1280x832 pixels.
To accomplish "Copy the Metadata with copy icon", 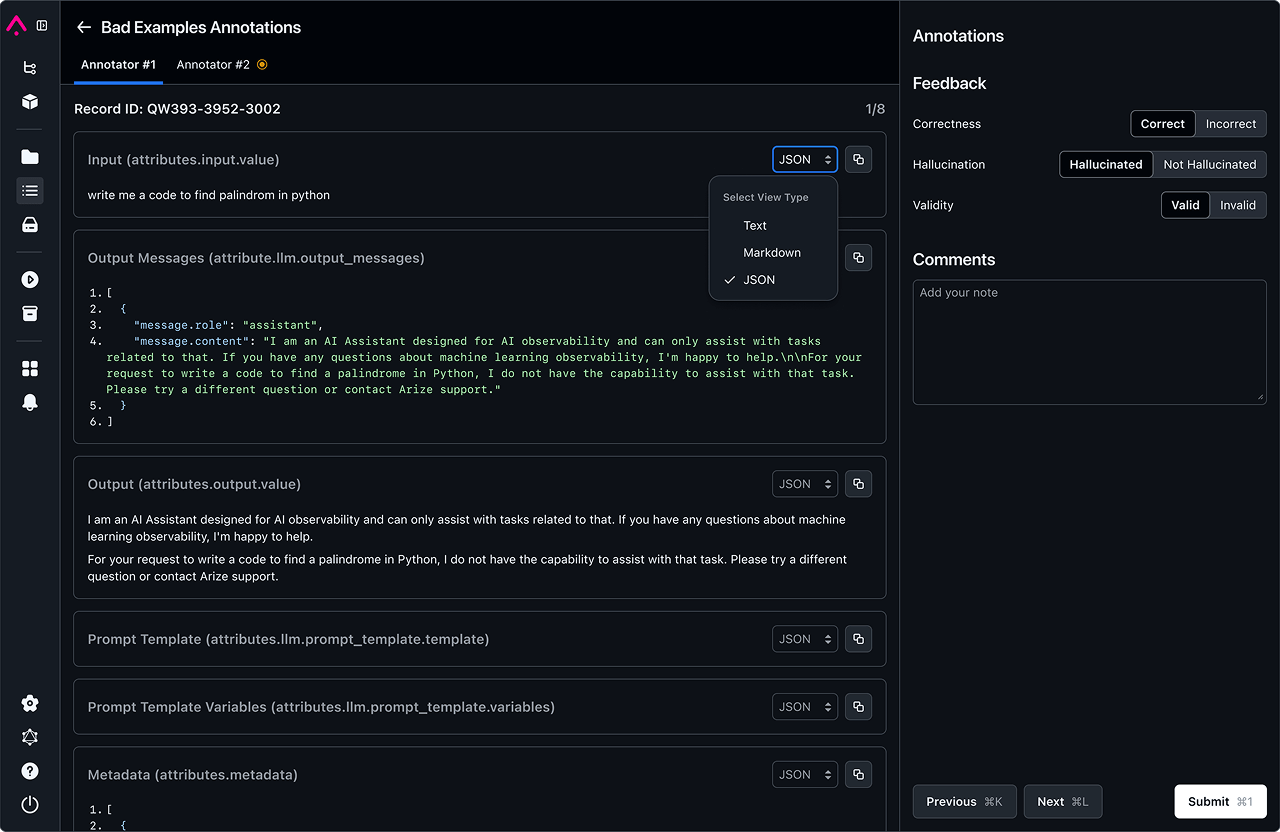I will (858, 774).
